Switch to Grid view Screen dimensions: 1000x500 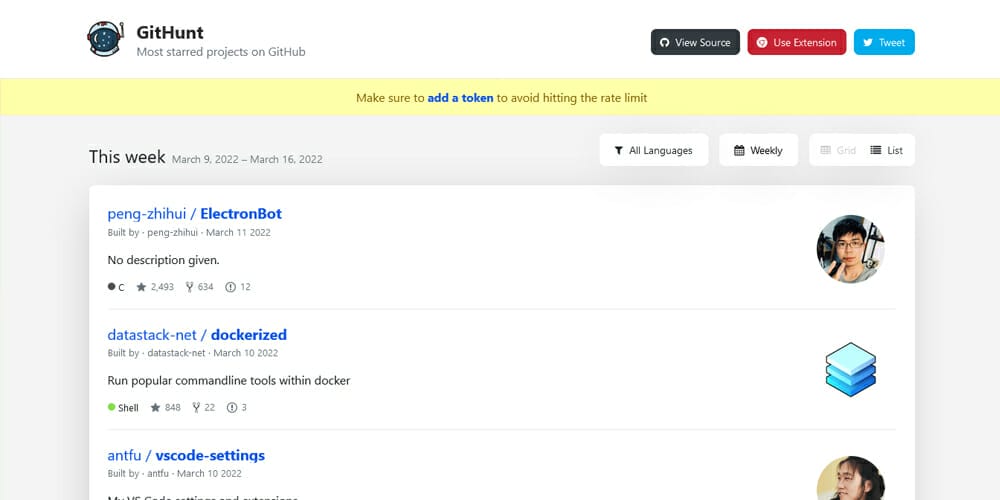point(838,151)
